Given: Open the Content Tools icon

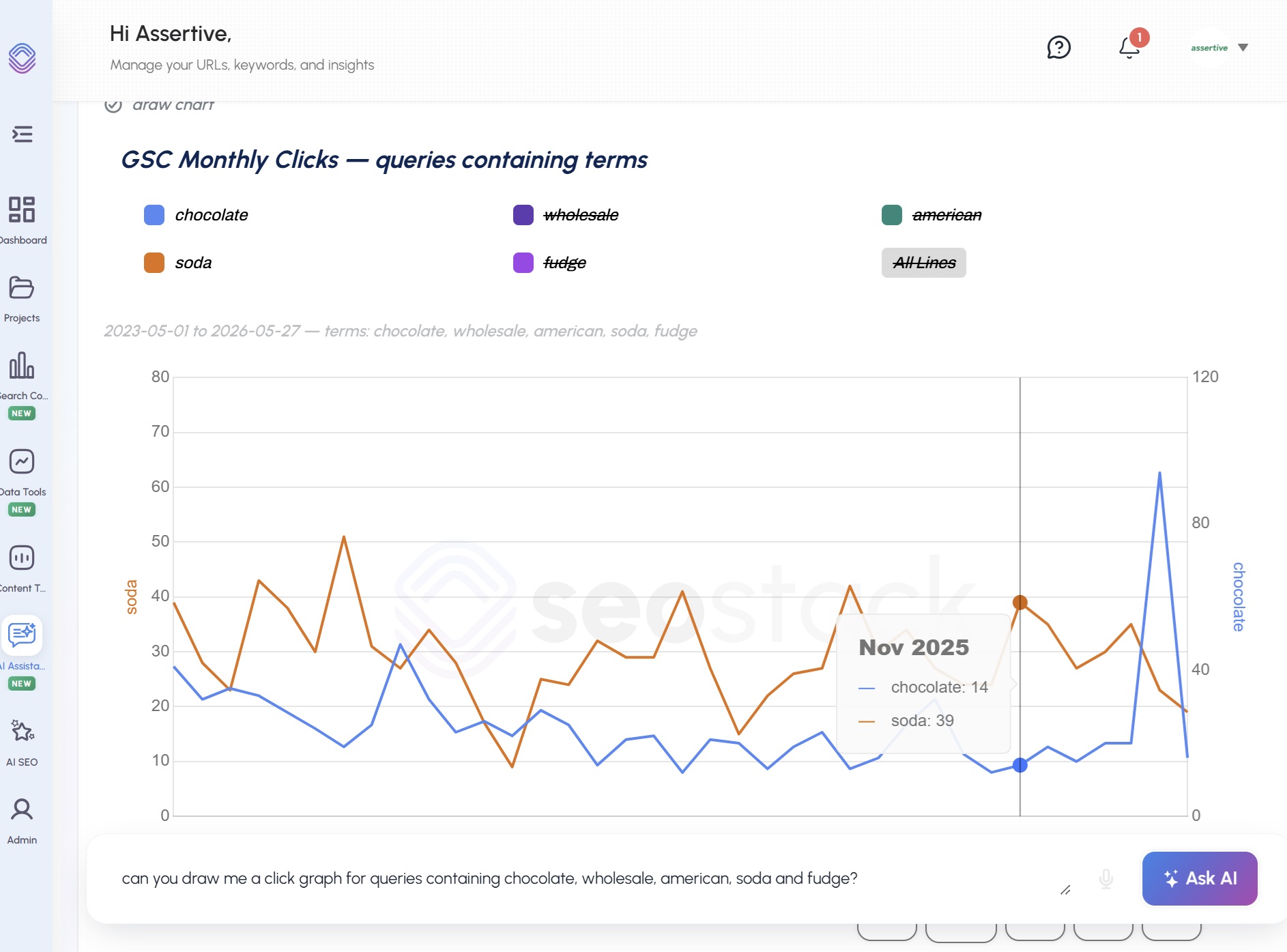Looking at the screenshot, I should pos(22,558).
